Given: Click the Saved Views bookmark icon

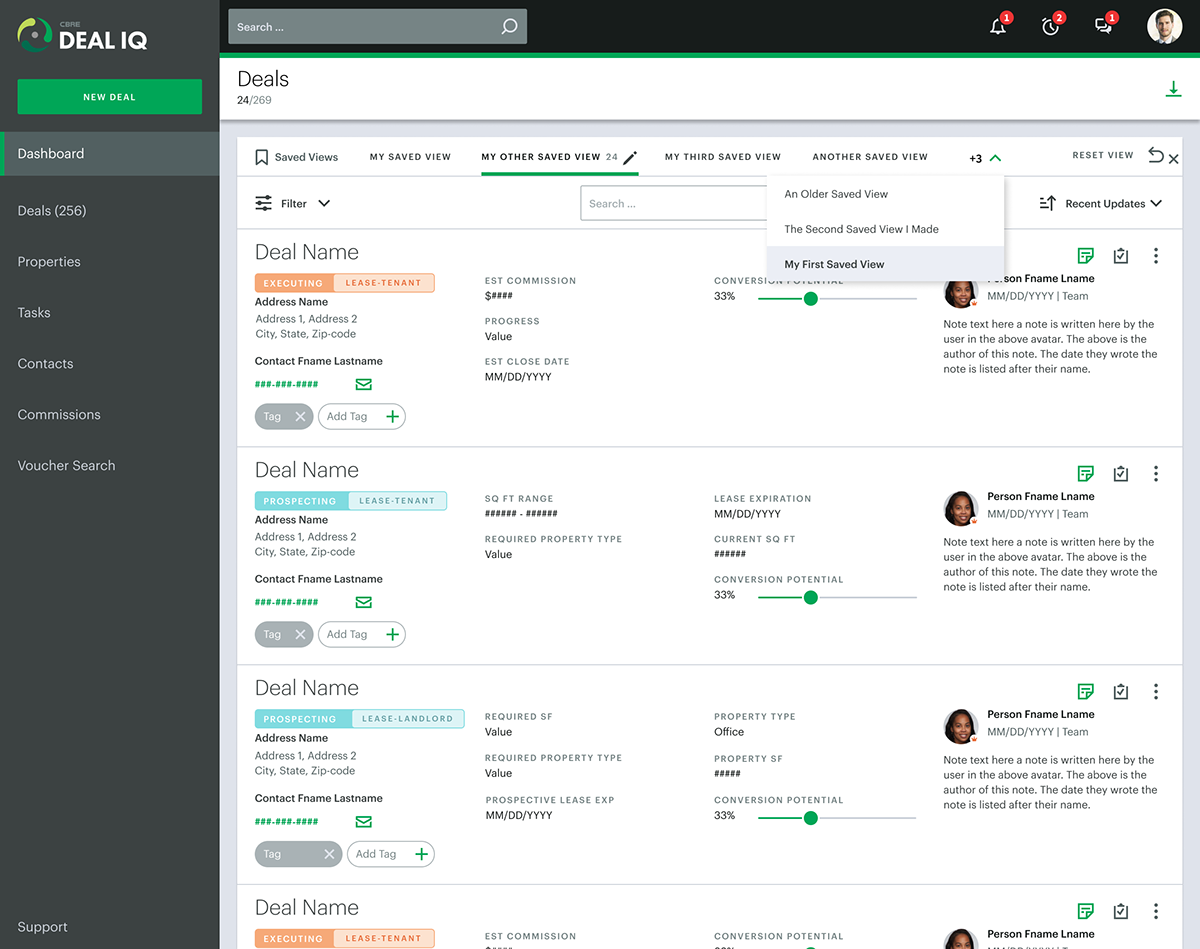Looking at the screenshot, I should click(x=262, y=157).
